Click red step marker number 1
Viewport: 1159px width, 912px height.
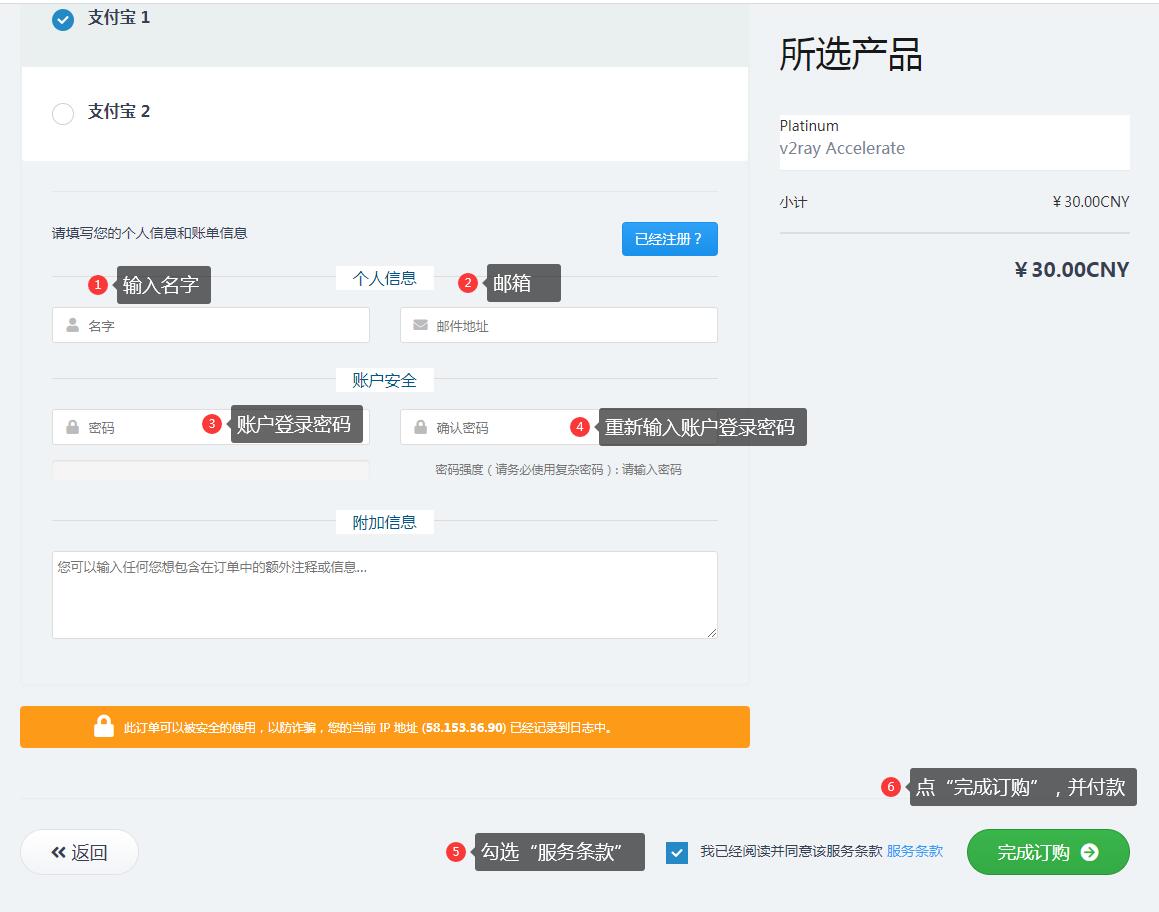(97, 285)
